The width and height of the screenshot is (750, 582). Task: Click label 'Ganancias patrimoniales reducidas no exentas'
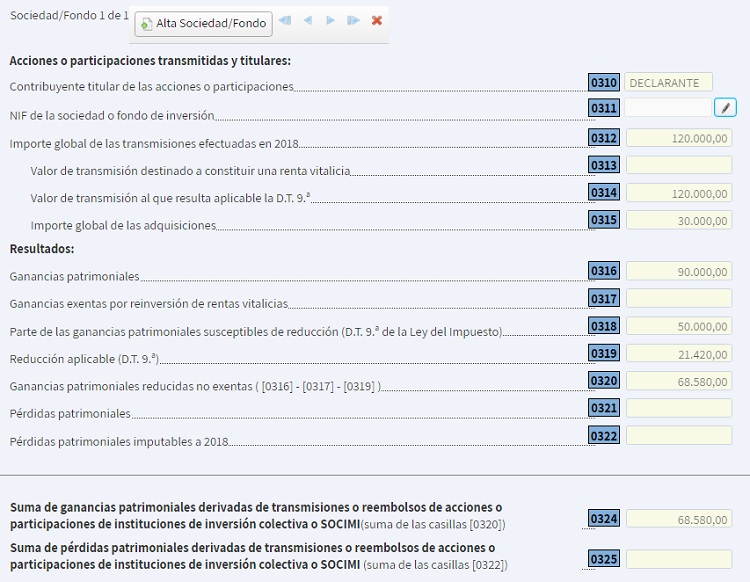coord(195,386)
